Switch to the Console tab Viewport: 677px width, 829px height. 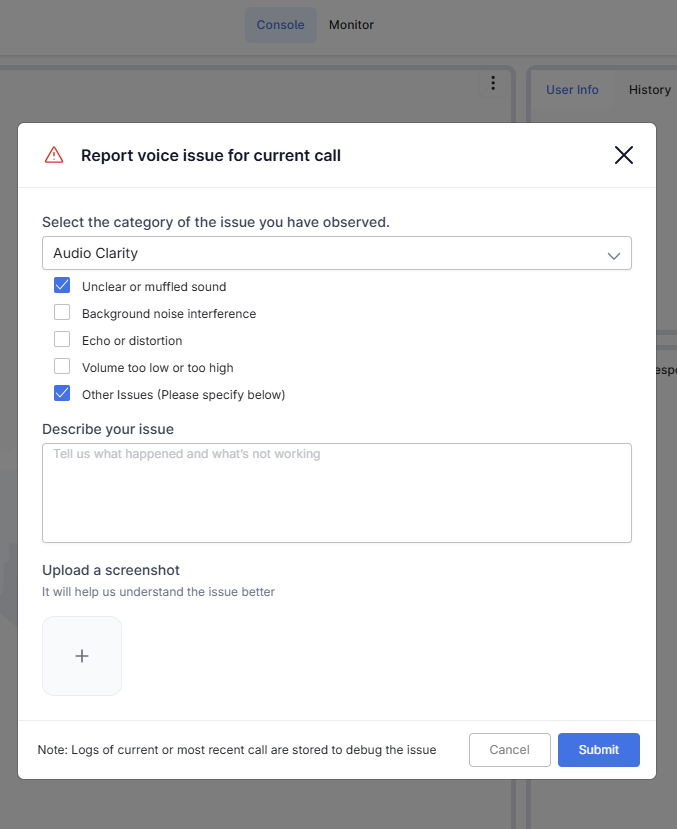(x=280, y=25)
